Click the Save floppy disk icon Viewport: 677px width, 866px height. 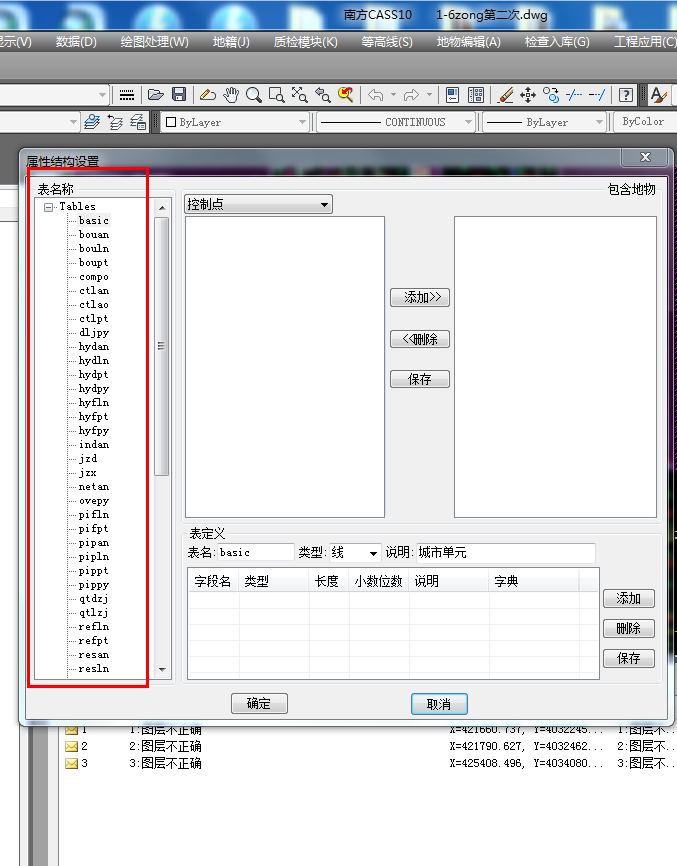coord(179,95)
